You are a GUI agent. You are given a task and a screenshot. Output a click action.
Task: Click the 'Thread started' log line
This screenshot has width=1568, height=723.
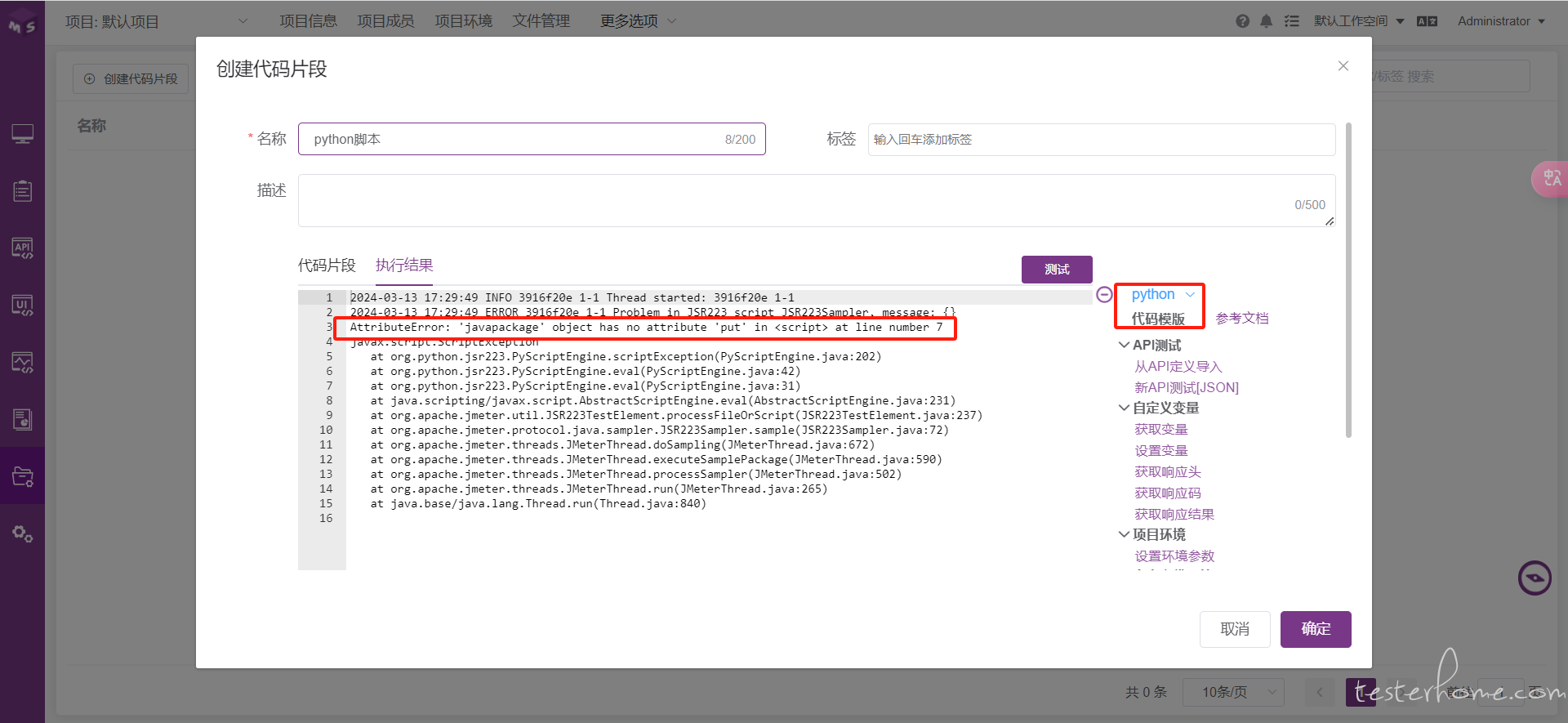coord(572,298)
